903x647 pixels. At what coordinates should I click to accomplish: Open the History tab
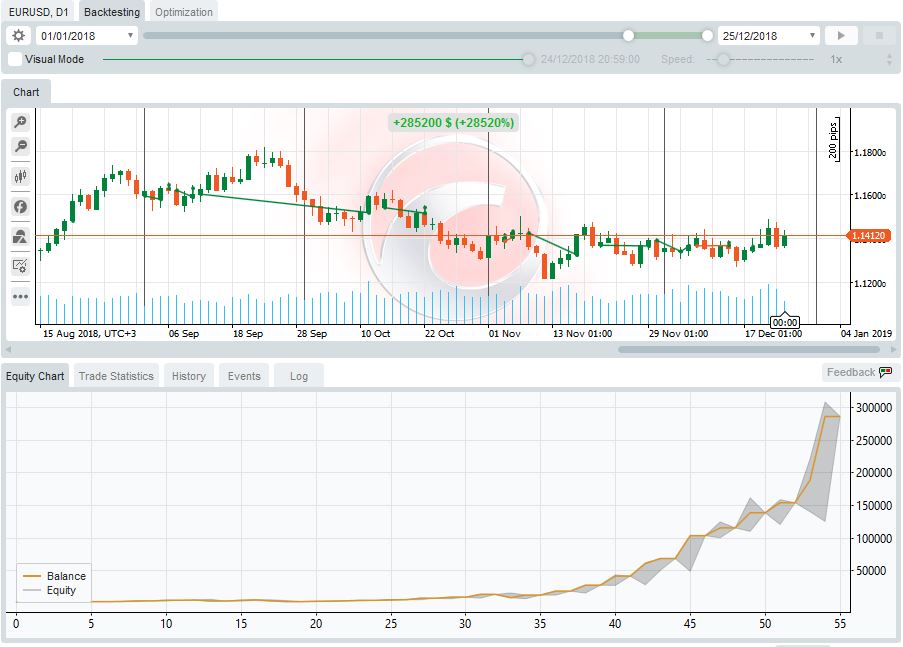(189, 376)
